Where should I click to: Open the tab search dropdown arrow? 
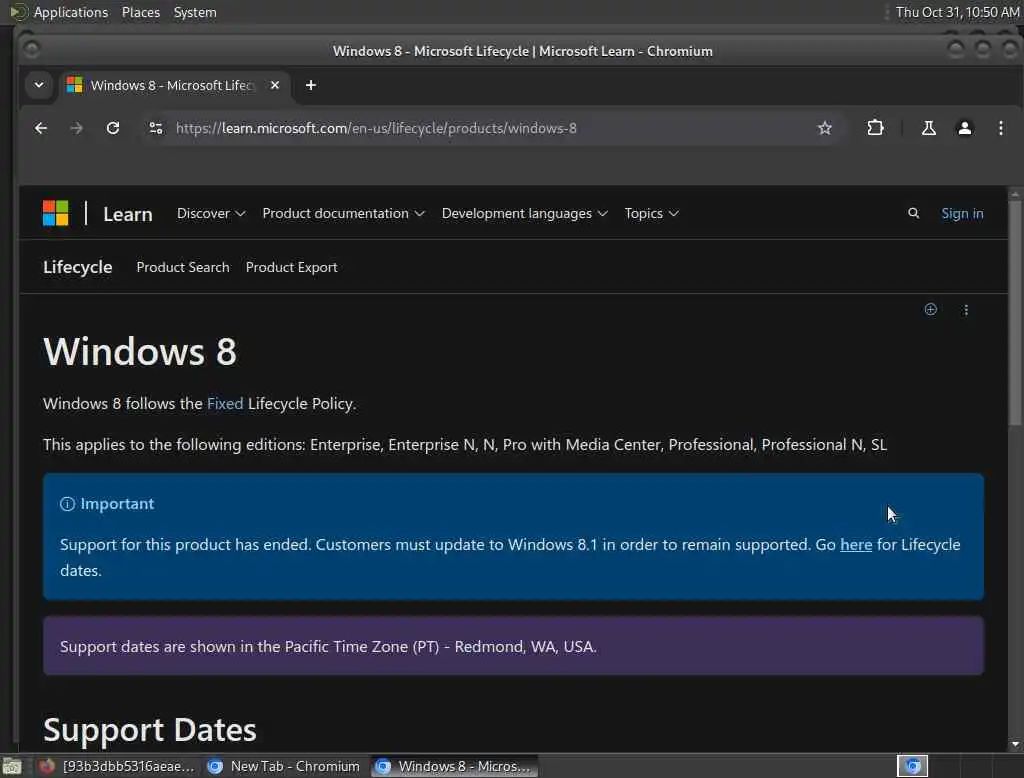[x=39, y=85]
